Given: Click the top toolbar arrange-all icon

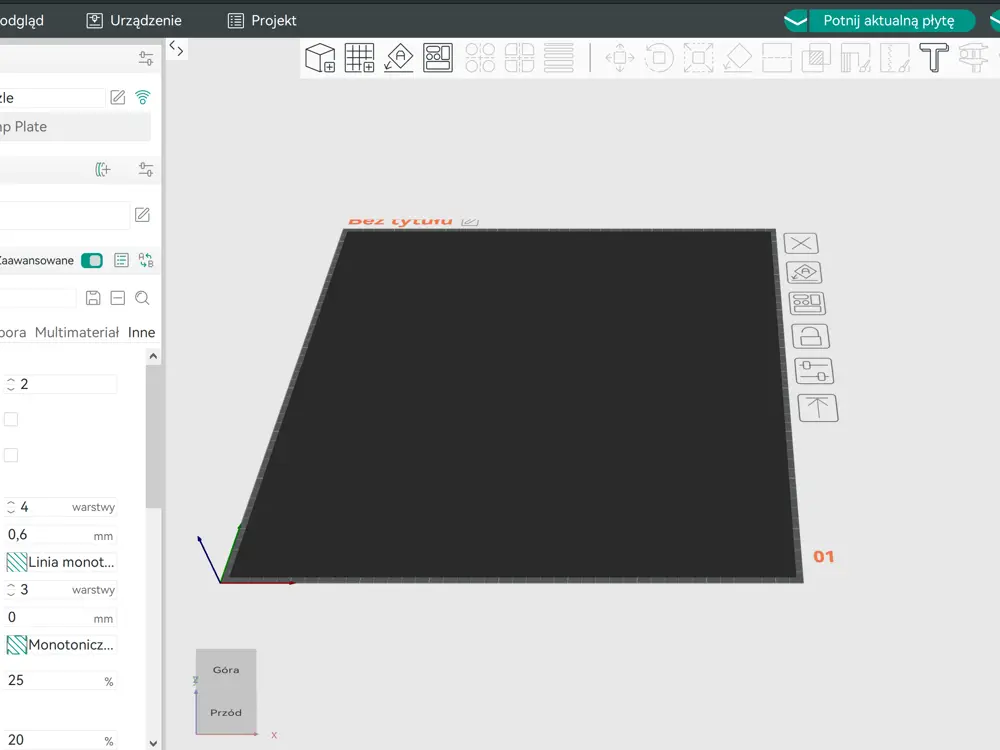Looking at the screenshot, I should click(x=438, y=58).
